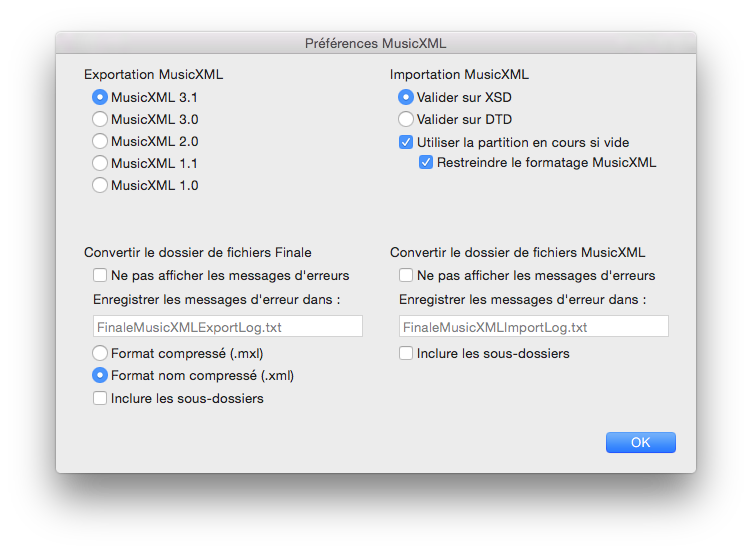
Task: Select MusicXML 3.1 export option
Action: pyautogui.click(x=100, y=98)
